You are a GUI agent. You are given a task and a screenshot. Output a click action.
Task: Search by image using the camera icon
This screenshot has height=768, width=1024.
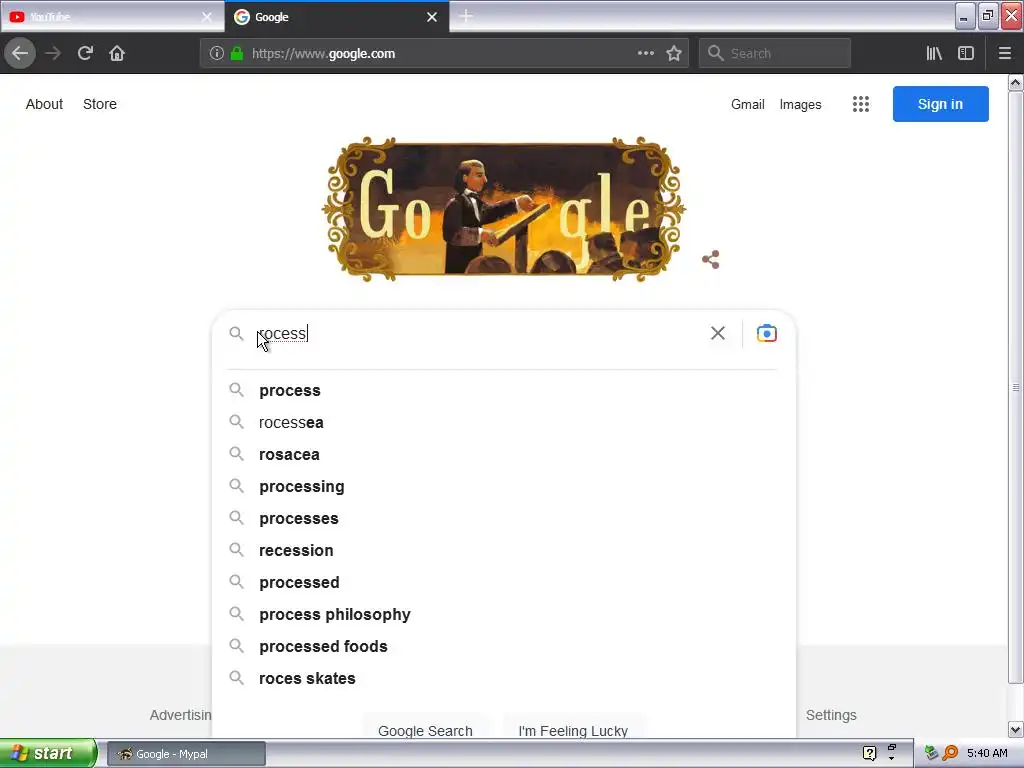pyautogui.click(x=767, y=333)
